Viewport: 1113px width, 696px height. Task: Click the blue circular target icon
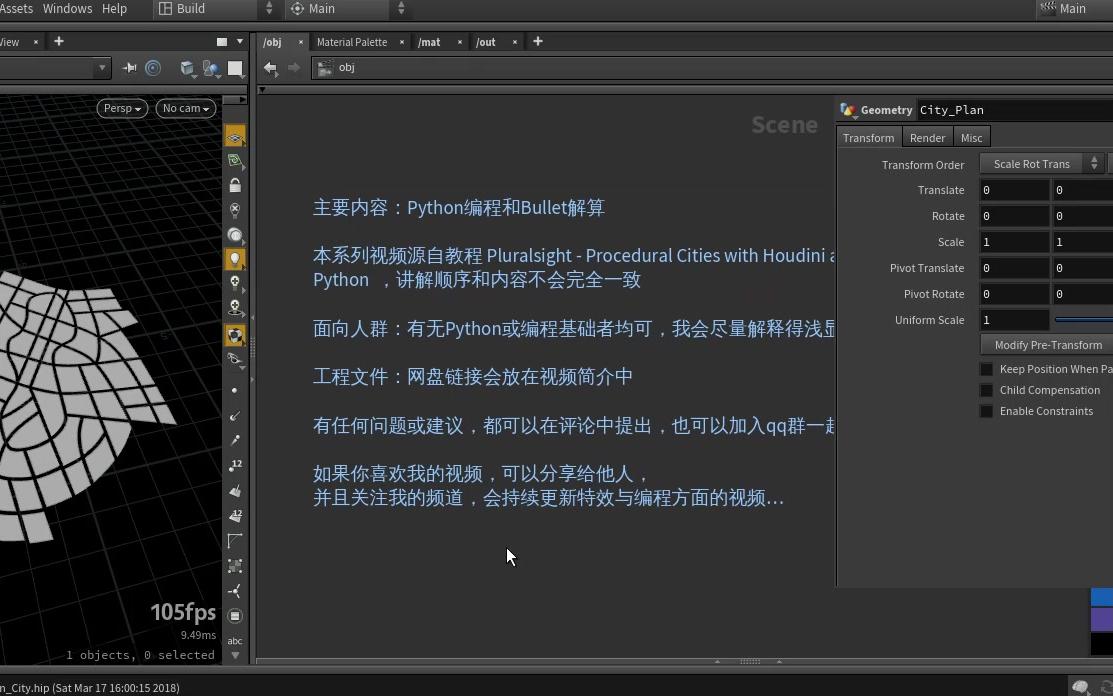tap(153, 67)
